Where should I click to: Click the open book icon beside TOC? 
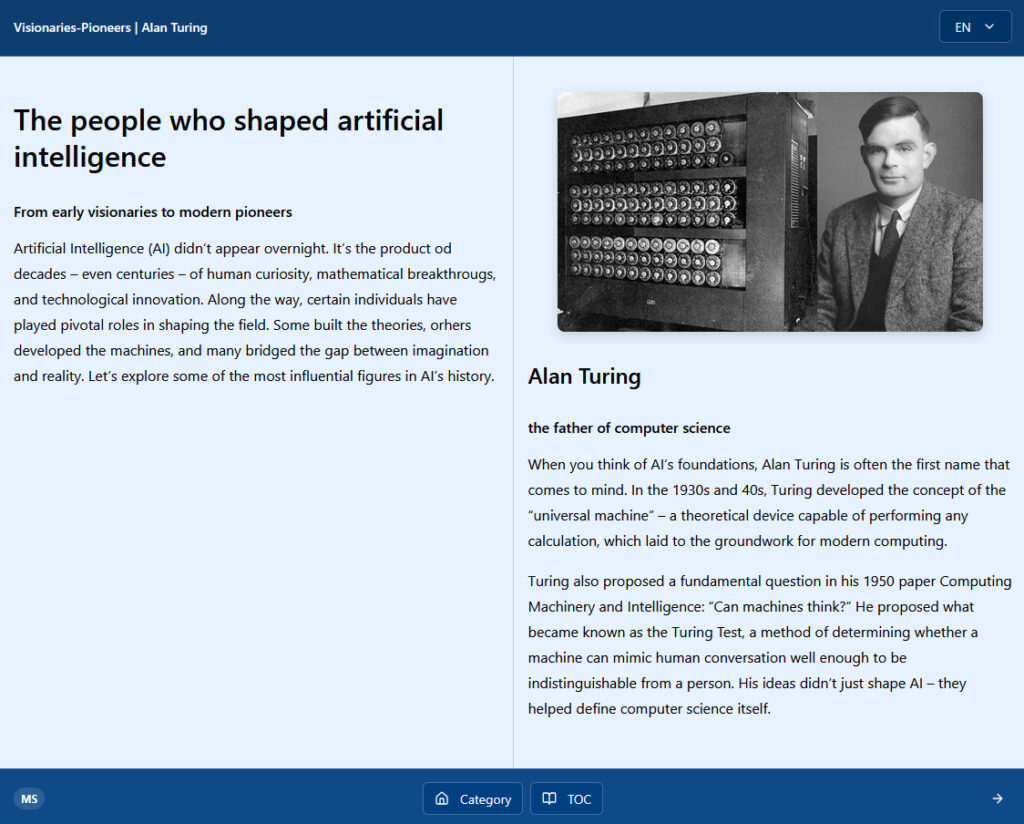point(549,799)
